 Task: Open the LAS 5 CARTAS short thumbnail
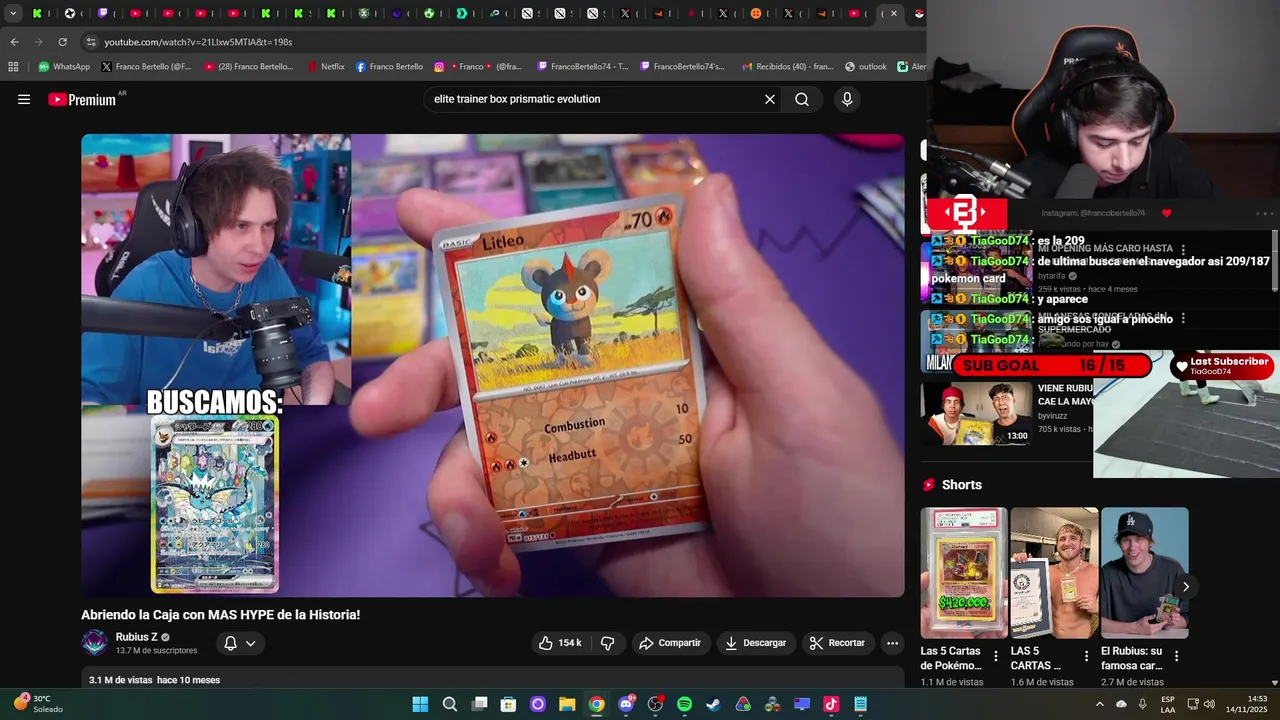point(1054,573)
